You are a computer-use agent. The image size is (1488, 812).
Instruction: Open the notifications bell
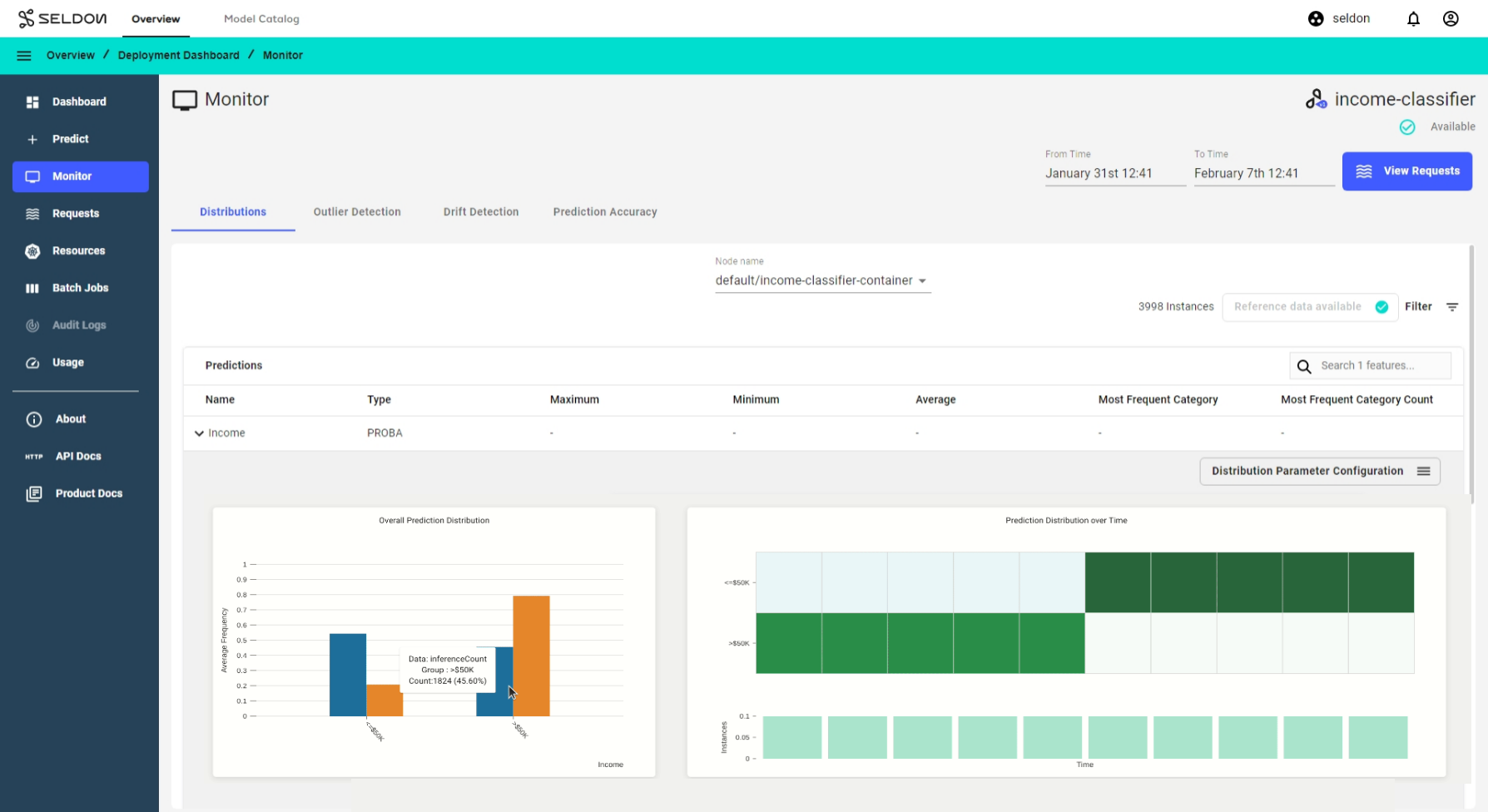pyautogui.click(x=1413, y=18)
